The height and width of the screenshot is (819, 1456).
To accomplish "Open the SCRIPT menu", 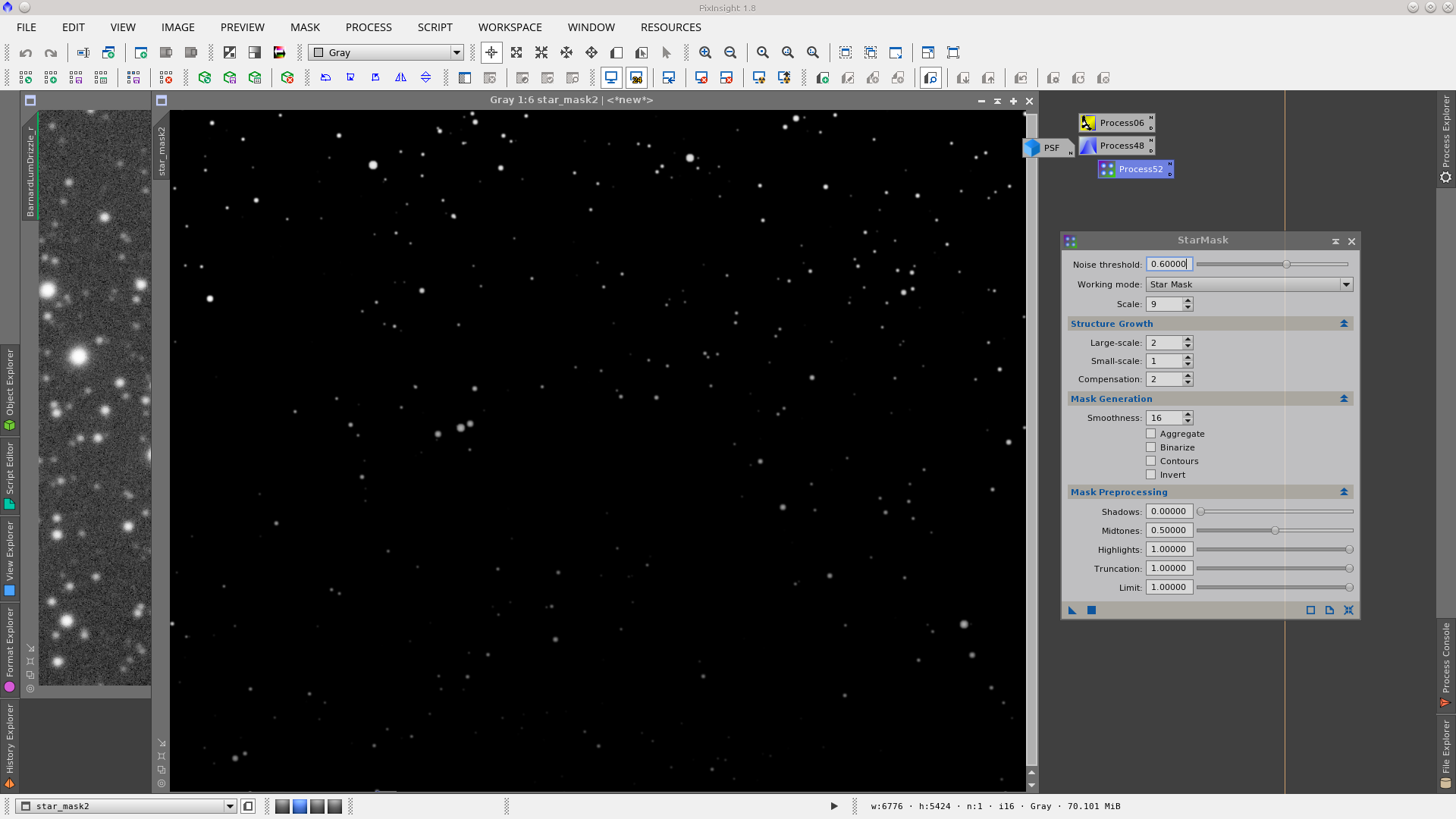I will [435, 27].
